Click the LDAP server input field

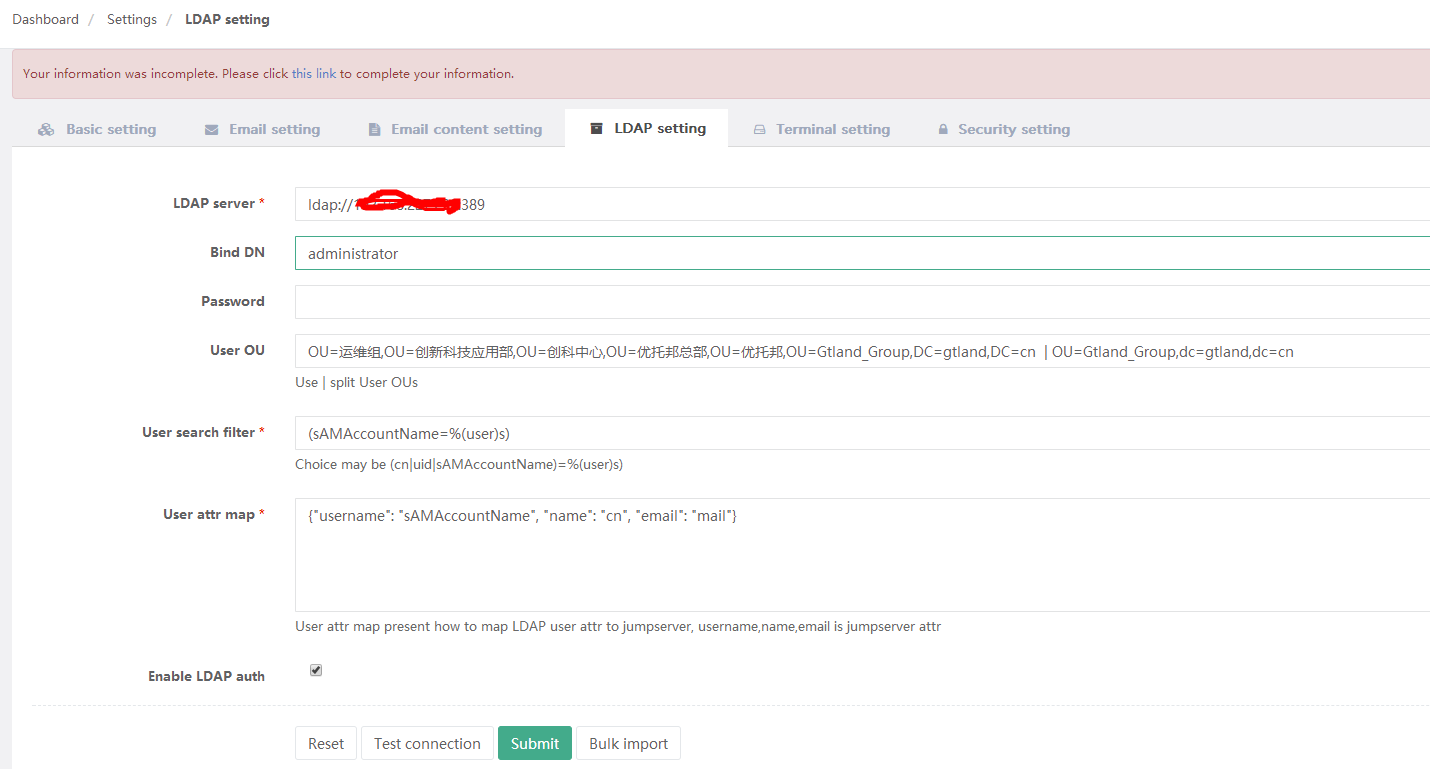tap(700, 203)
